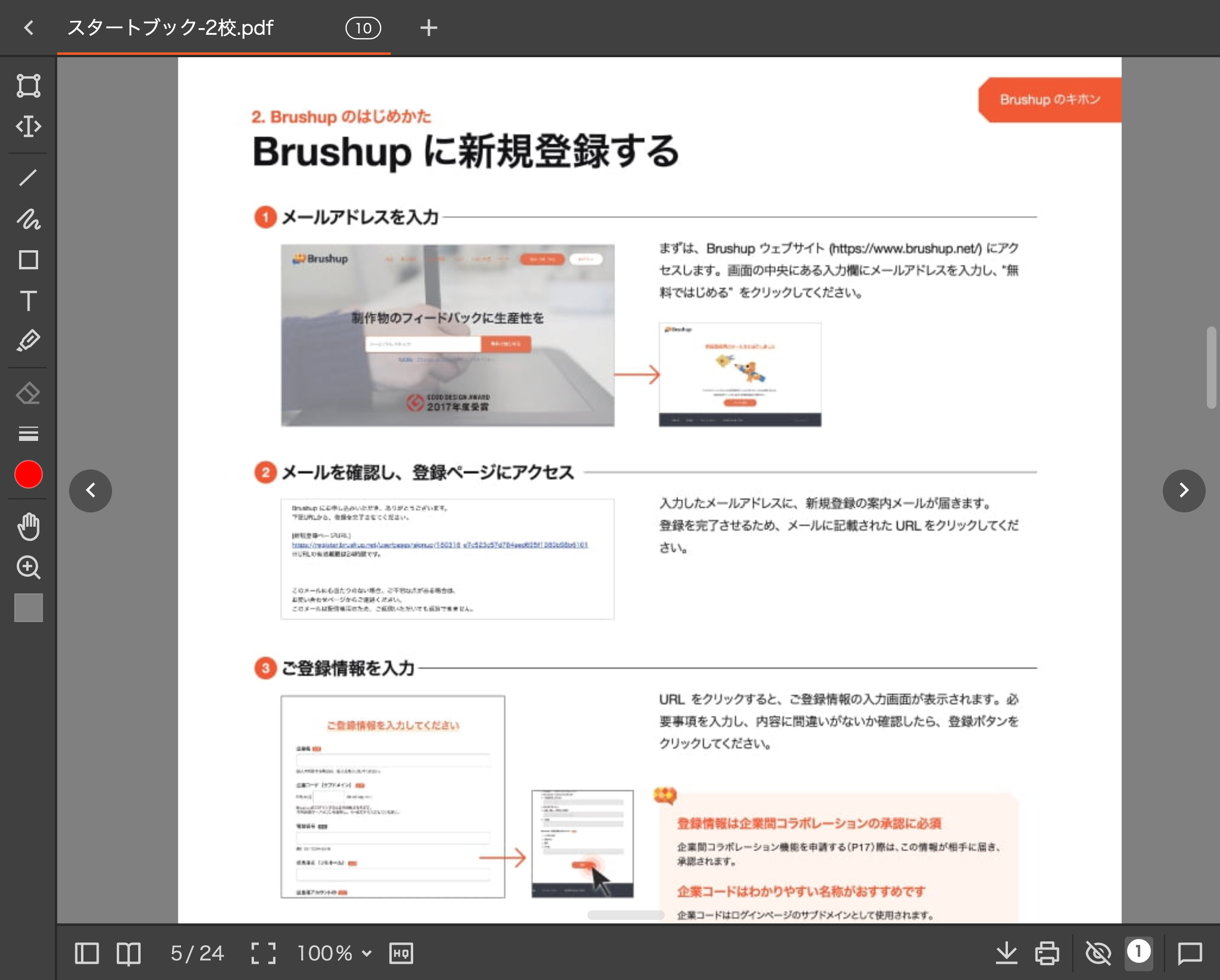Image resolution: width=1220 pixels, height=980 pixels.
Task: Go to the previous page
Action: pyautogui.click(x=91, y=490)
